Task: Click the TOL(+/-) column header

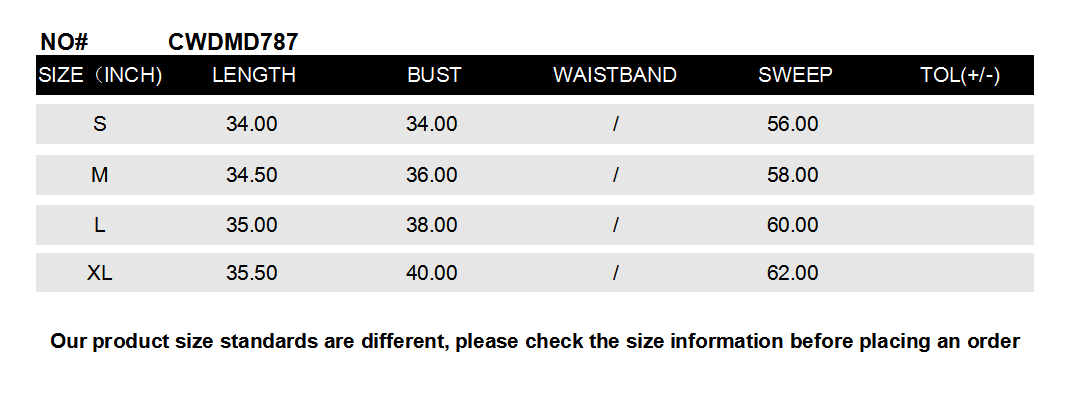Action: 960,75
